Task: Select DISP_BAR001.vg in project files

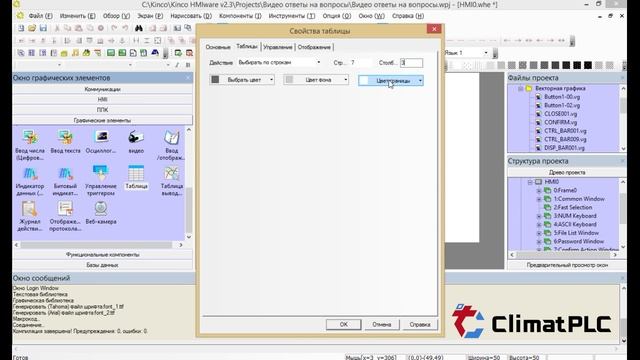Action: (564, 148)
